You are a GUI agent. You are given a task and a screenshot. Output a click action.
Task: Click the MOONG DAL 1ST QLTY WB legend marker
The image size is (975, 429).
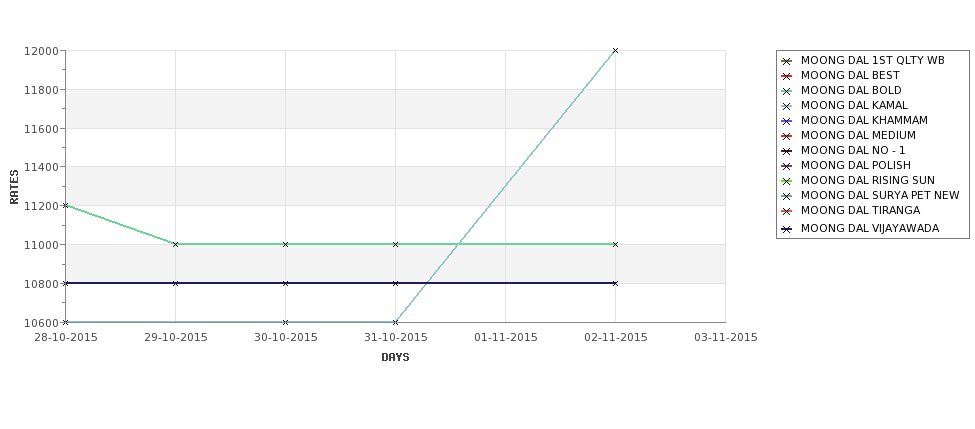(787, 61)
